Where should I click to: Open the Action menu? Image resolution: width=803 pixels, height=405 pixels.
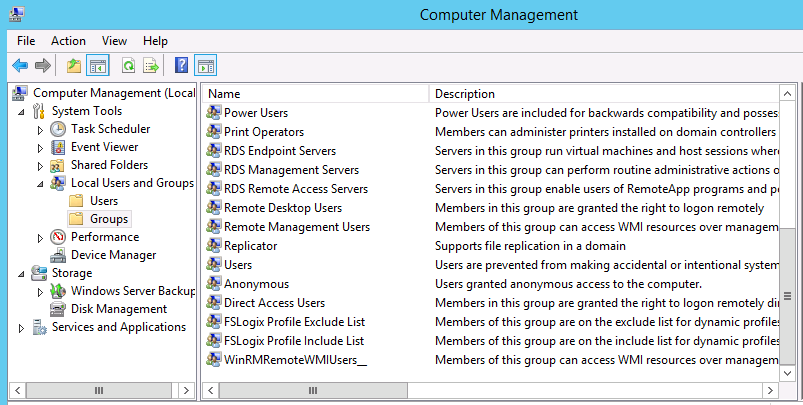68,41
